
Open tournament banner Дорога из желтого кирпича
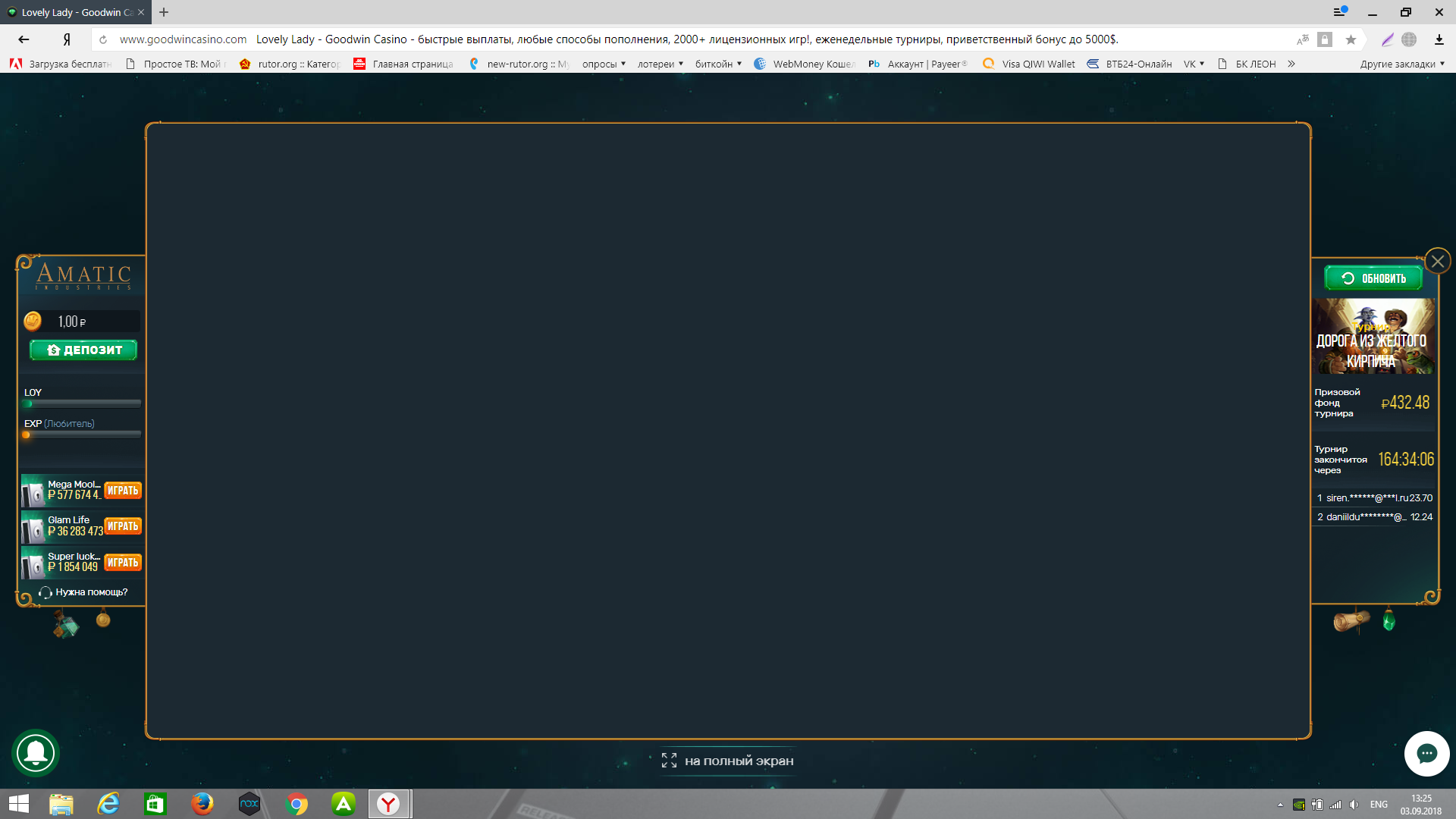click(1372, 337)
